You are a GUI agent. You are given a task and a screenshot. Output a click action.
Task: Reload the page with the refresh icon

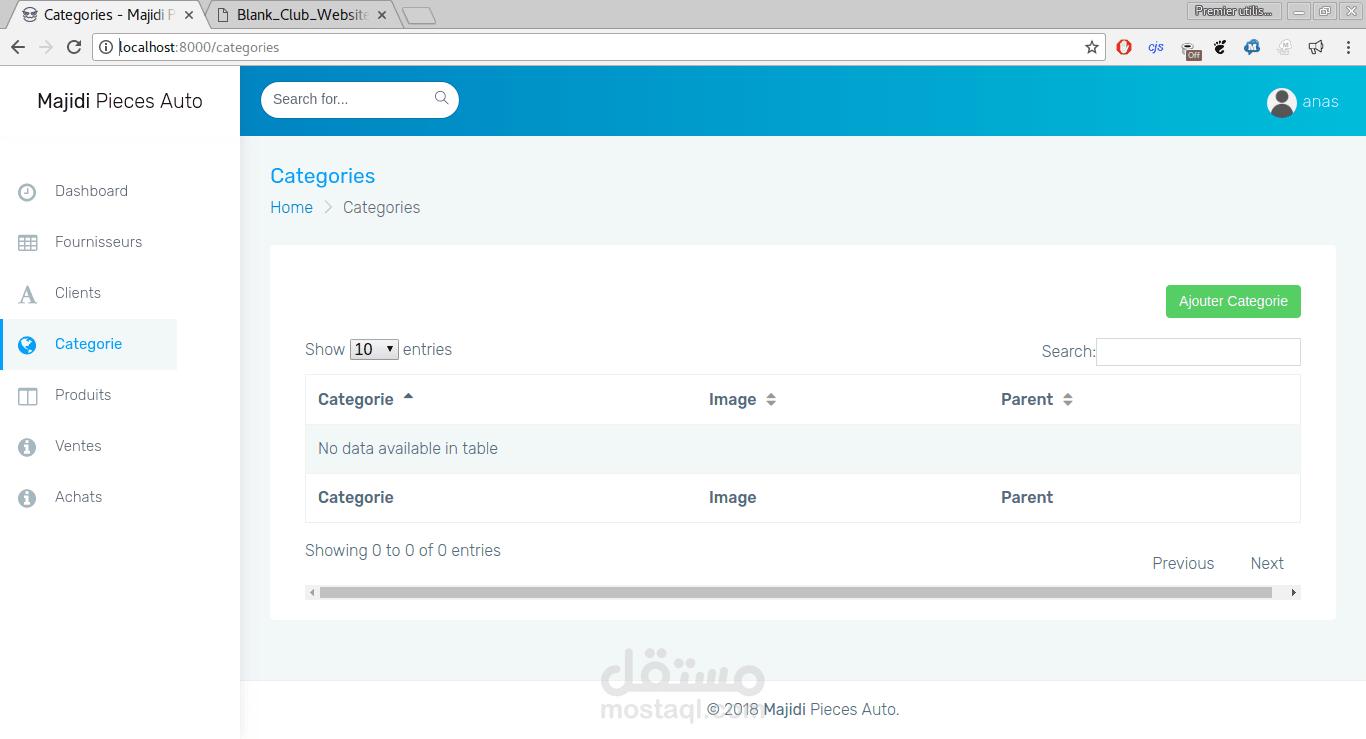(74, 47)
